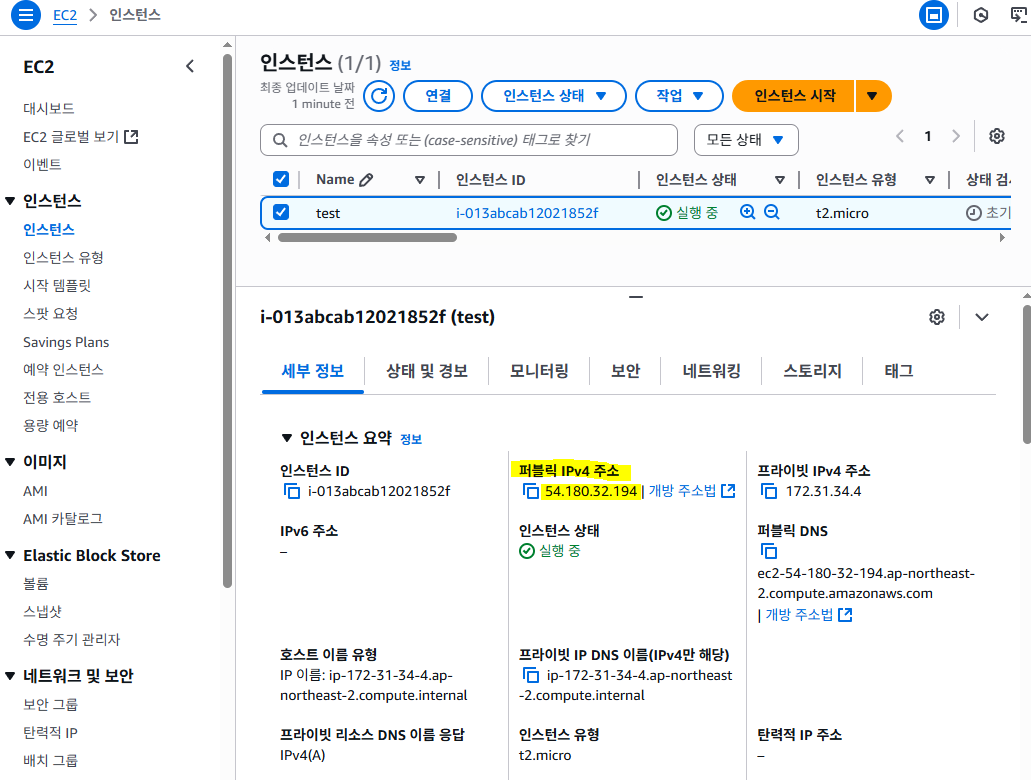Copy private IPv4 address 172.31.34.4
Screen dimensions: 1031x780
pyautogui.click(x=768, y=491)
